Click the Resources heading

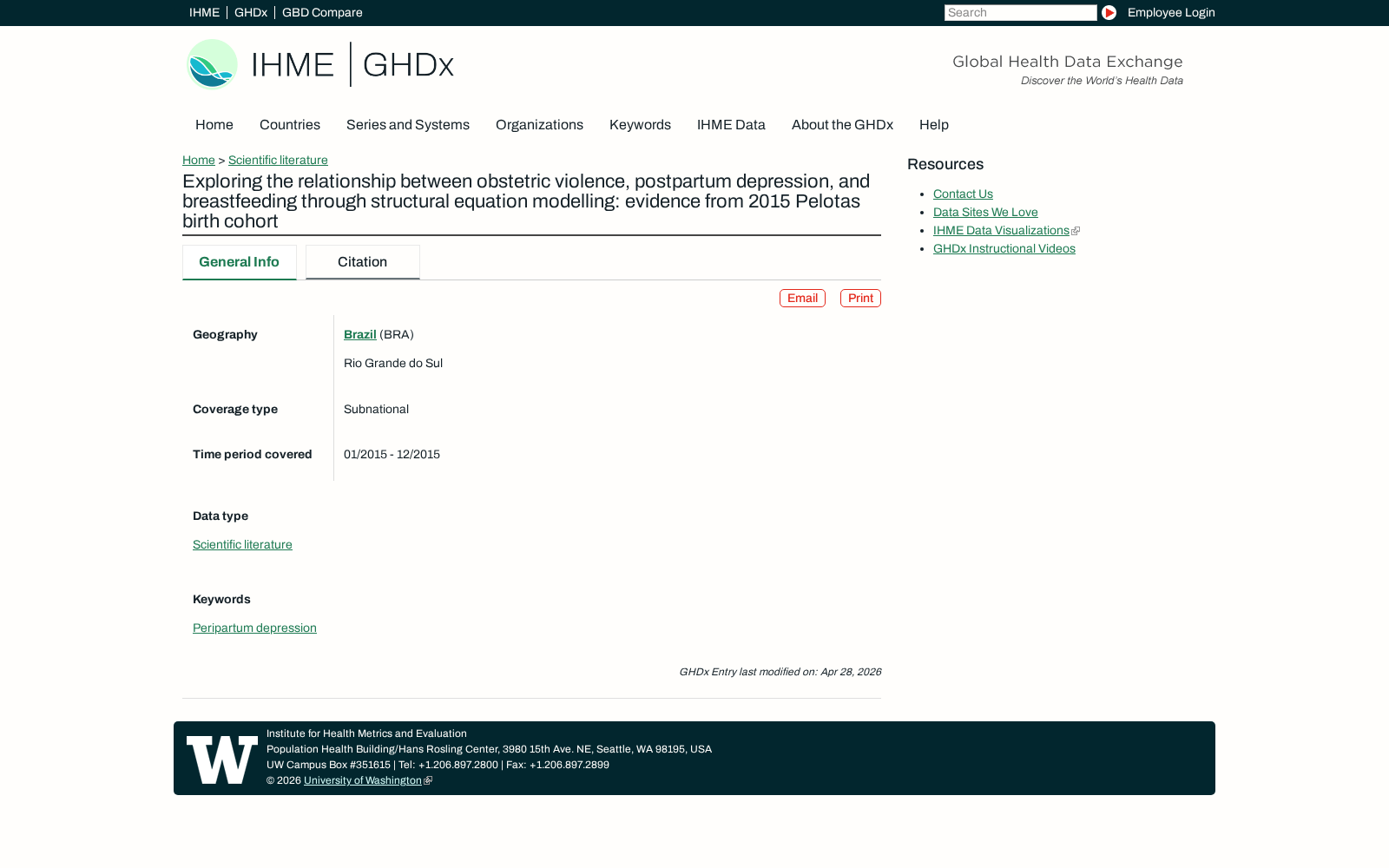coord(945,165)
